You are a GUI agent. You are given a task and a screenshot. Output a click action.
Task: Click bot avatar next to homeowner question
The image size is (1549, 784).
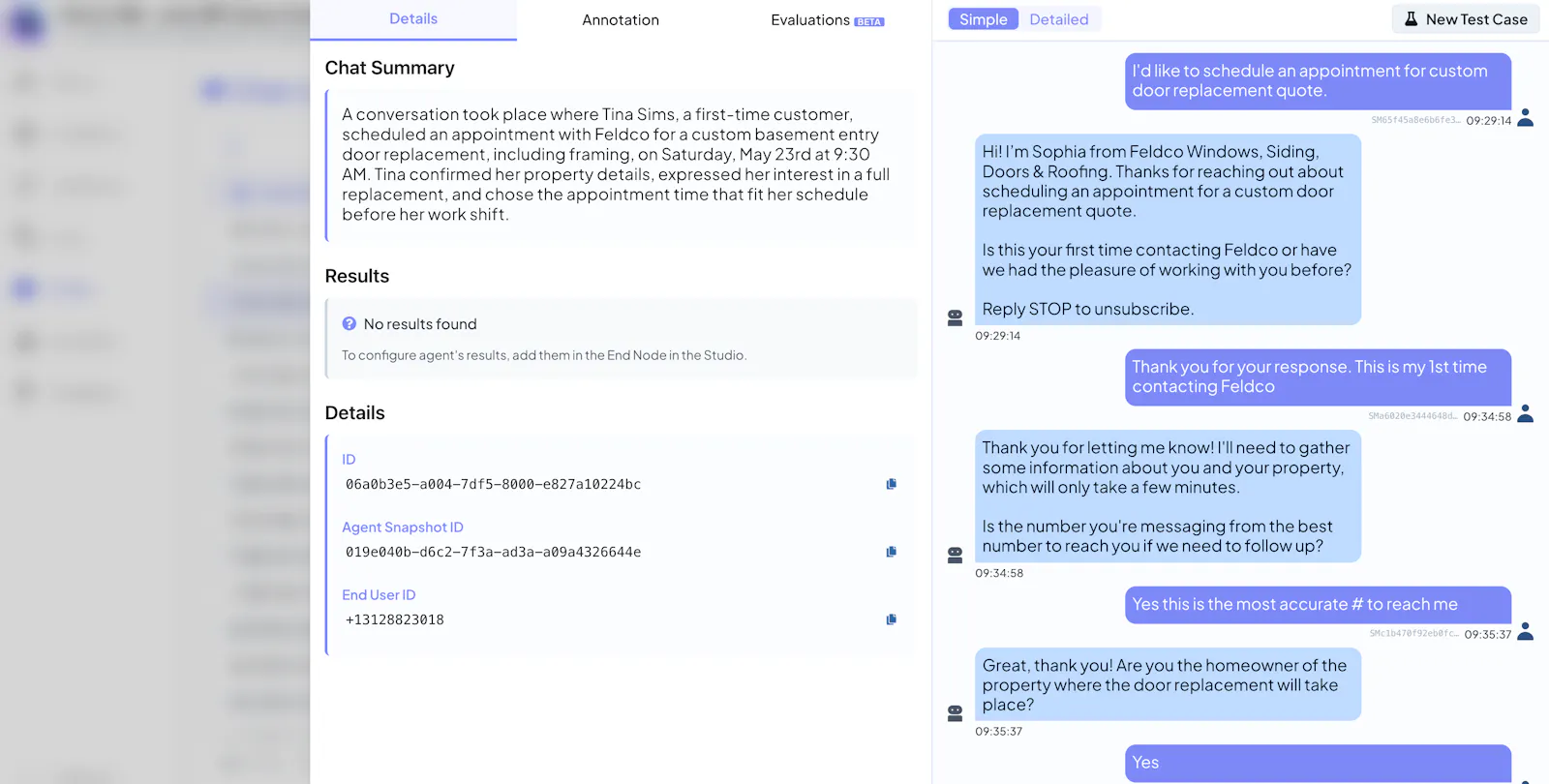956,713
